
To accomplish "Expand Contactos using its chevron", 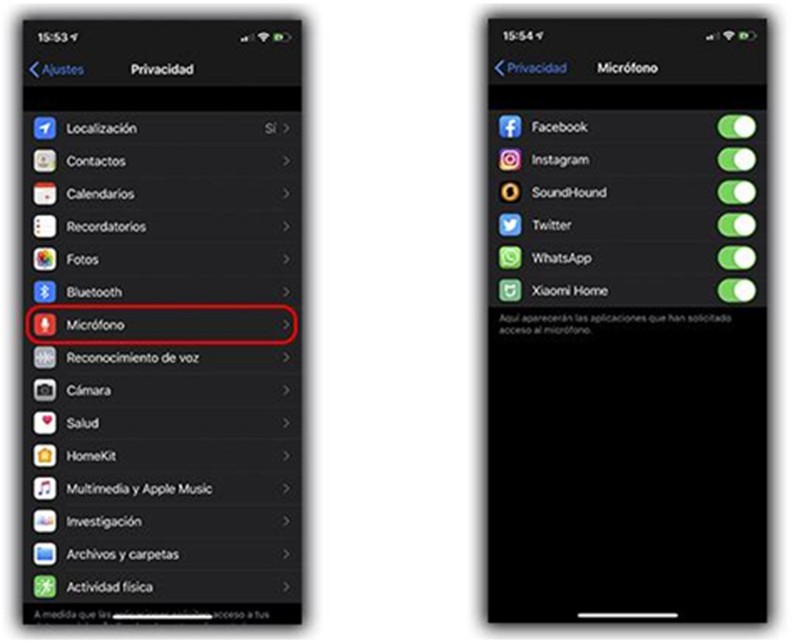I will click(x=286, y=161).
